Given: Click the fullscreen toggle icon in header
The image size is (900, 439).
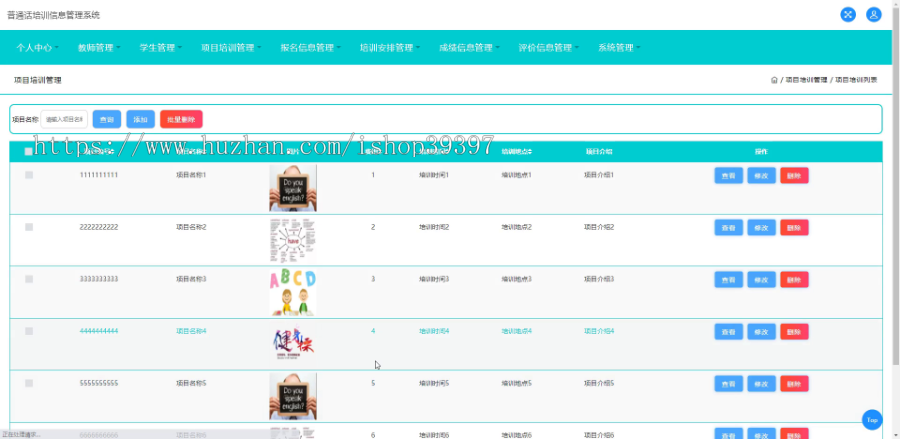Looking at the screenshot, I should click(x=848, y=15).
